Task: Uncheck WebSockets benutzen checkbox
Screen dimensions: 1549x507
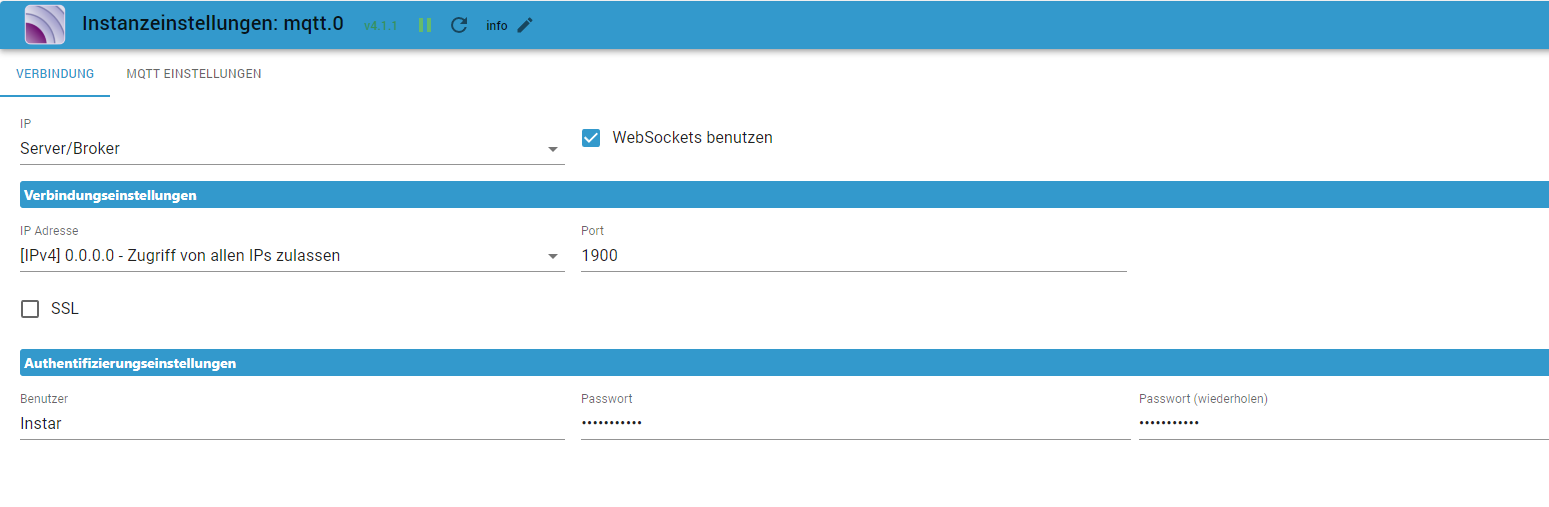Action: 591,138
